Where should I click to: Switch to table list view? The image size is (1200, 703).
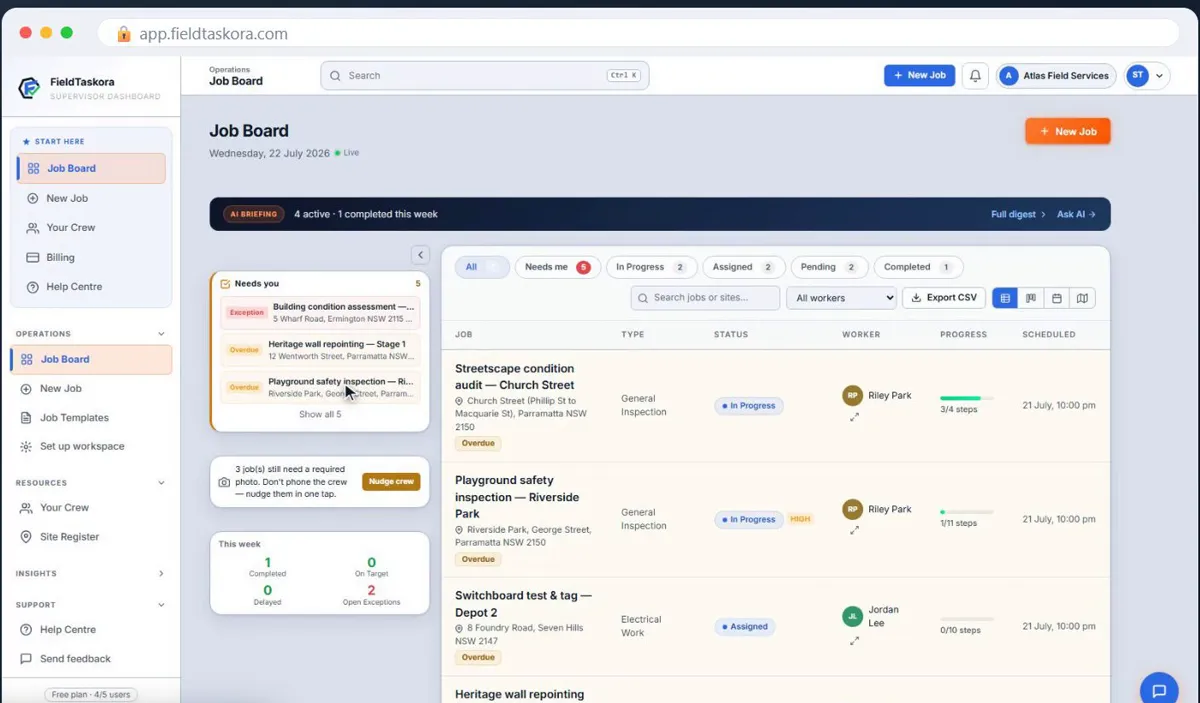click(1005, 298)
